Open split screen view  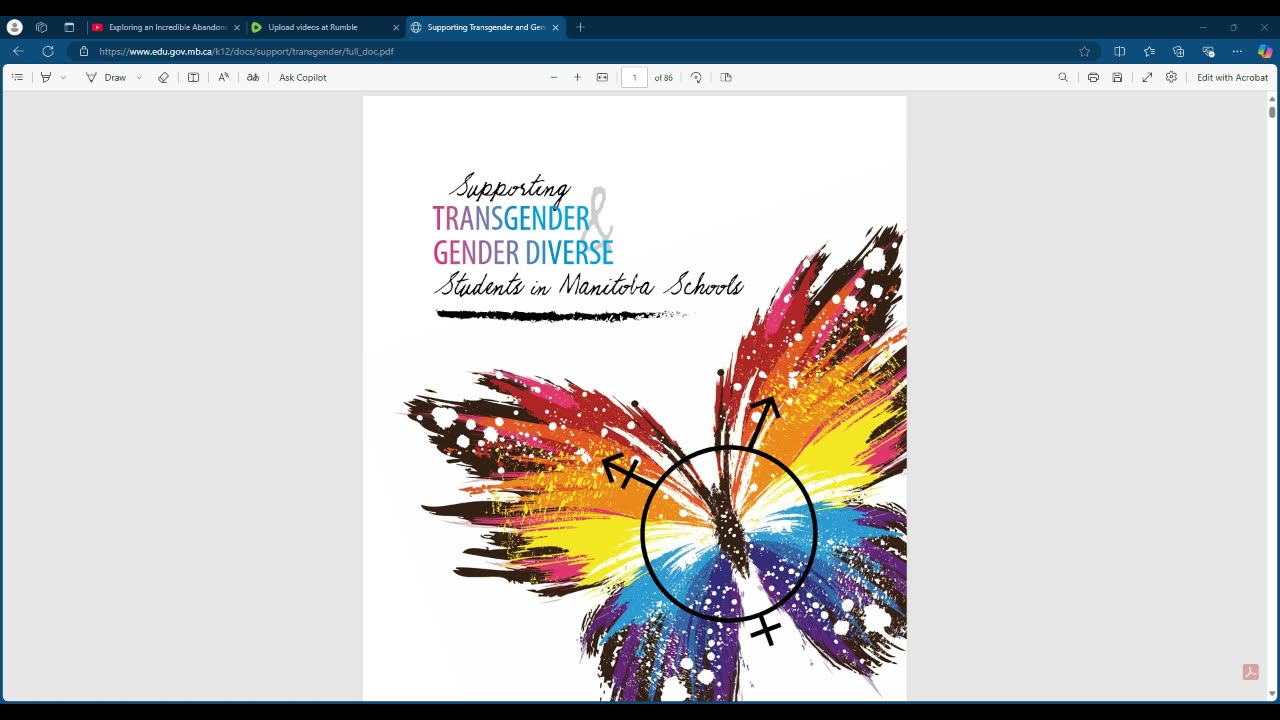[x=1119, y=51]
